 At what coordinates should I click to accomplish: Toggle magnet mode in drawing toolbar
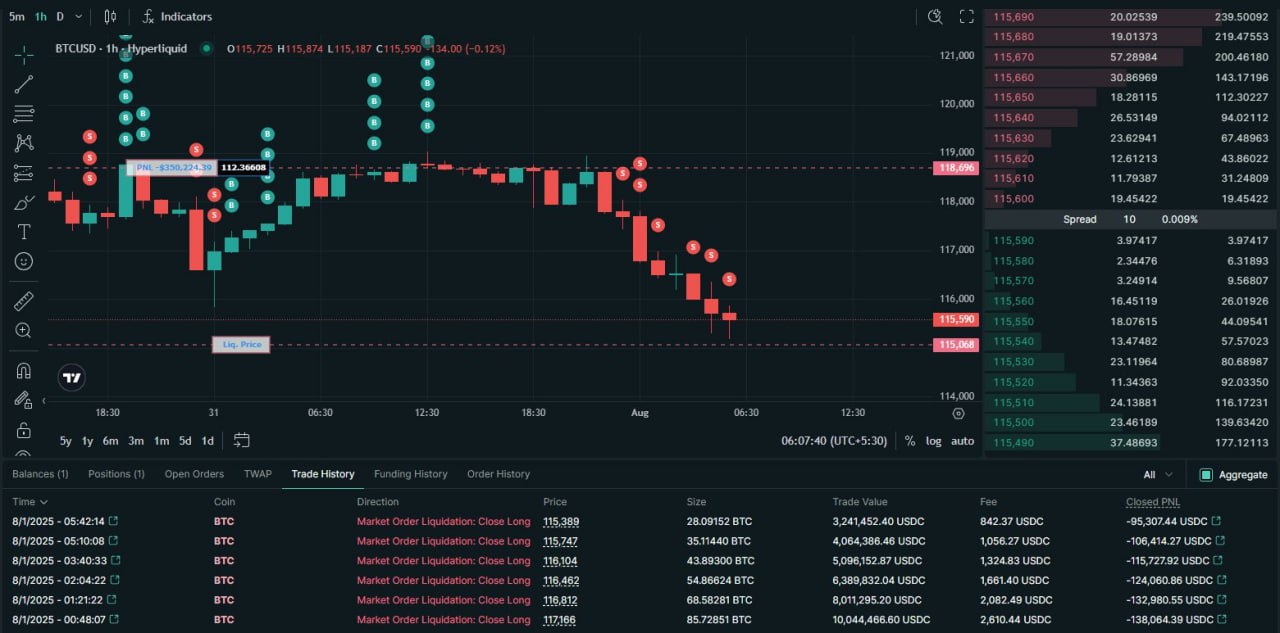click(24, 370)
